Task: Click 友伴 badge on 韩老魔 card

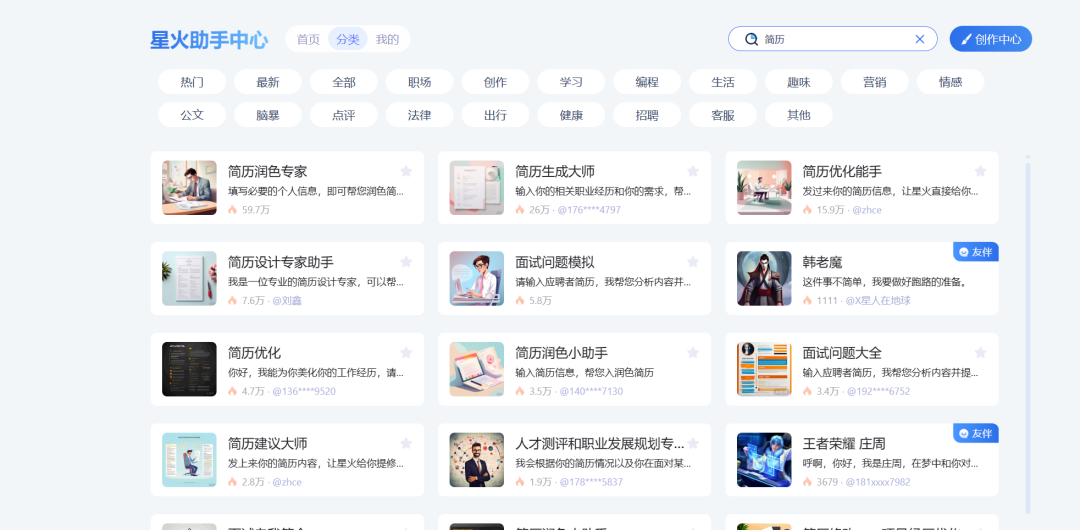Action: (x=976, y=252)
